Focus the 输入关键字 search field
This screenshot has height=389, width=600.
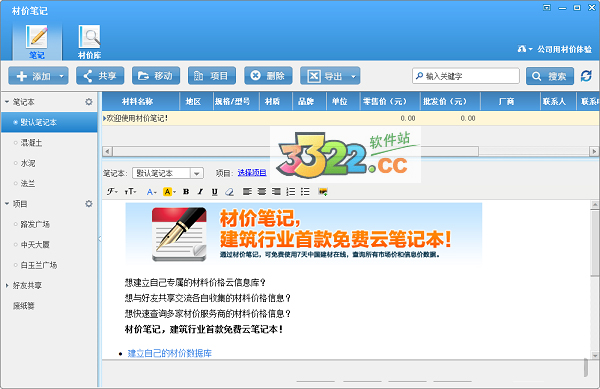(466, 76)
